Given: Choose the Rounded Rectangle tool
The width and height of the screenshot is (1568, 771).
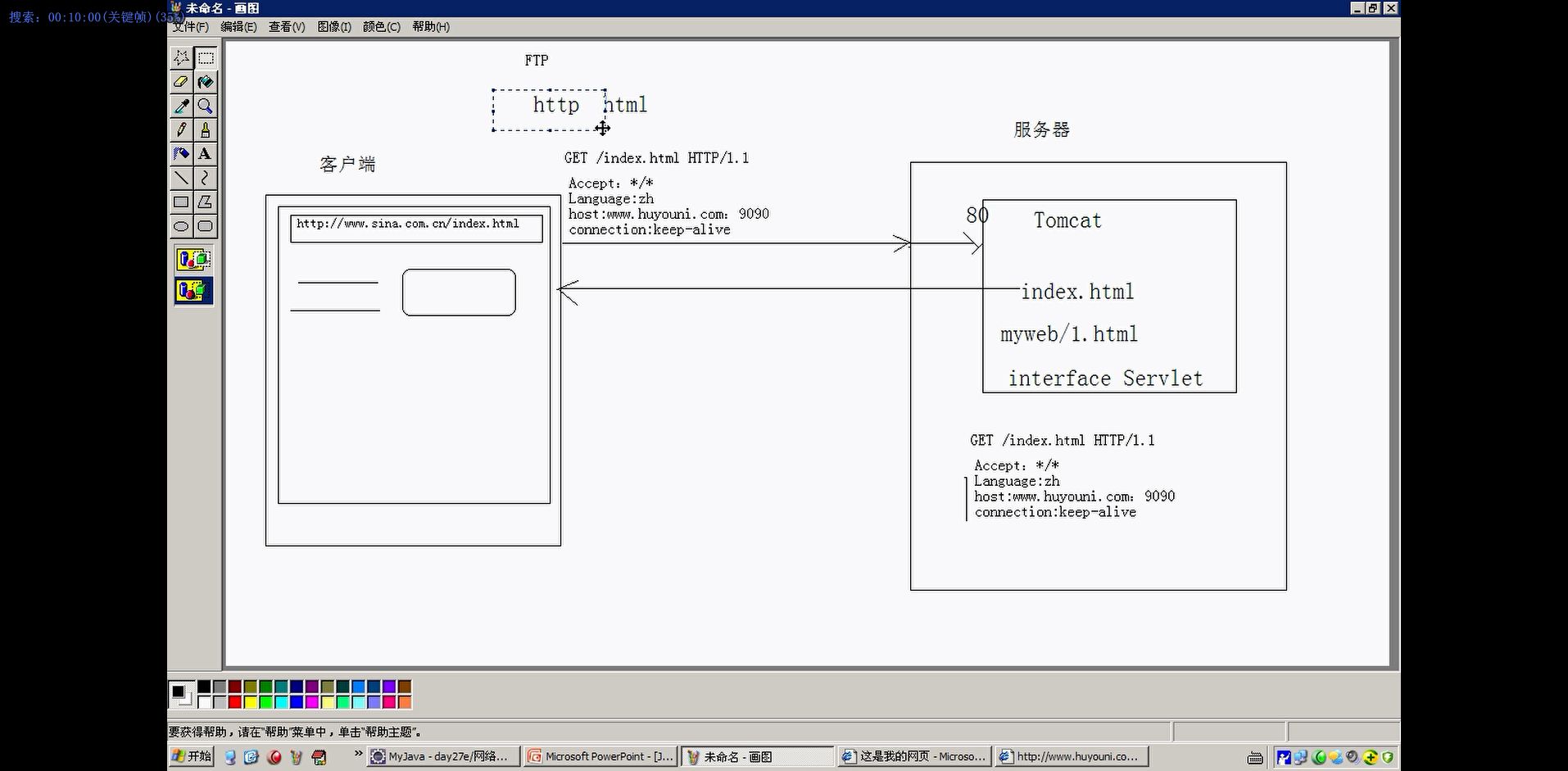Looking at the screenshot, I should pos(206,226).
